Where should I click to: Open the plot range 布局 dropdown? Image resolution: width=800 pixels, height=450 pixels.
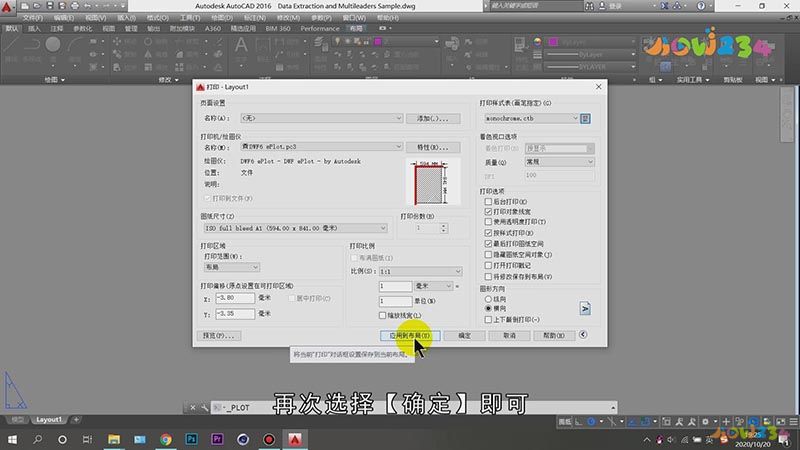coord(232,267)
